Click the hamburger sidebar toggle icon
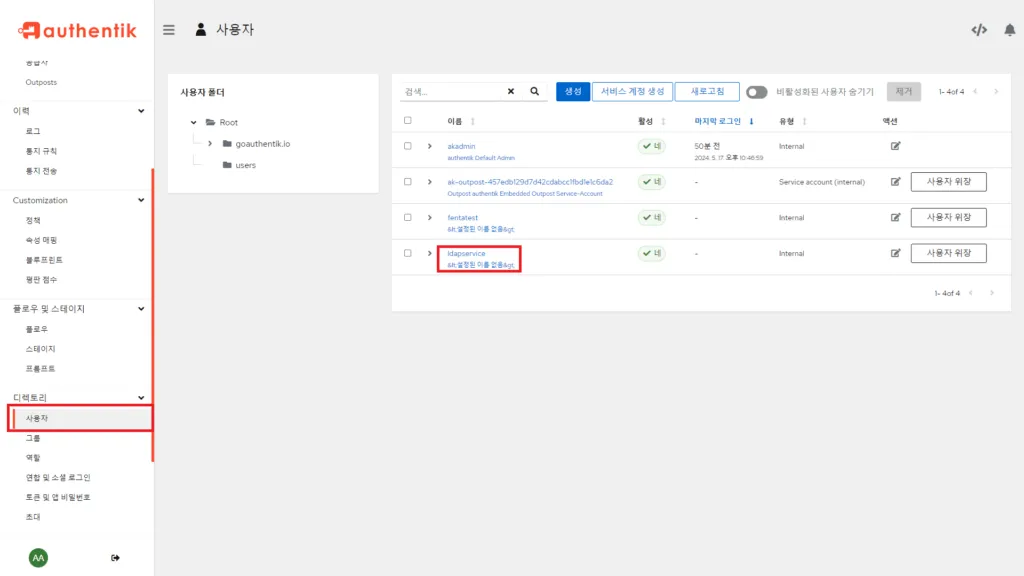1024x576 pixels. 169,30
